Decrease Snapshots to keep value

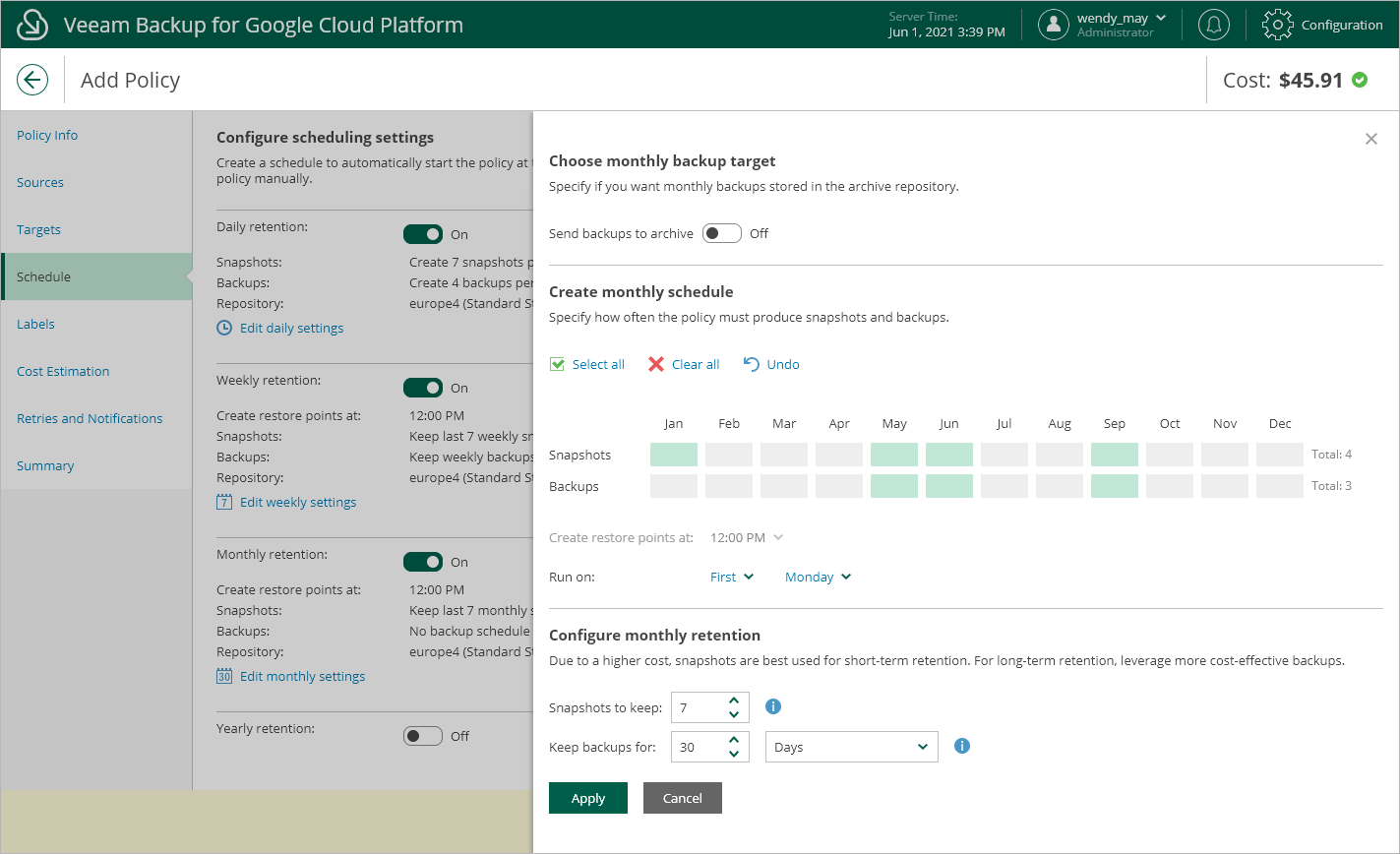(734, 714)
